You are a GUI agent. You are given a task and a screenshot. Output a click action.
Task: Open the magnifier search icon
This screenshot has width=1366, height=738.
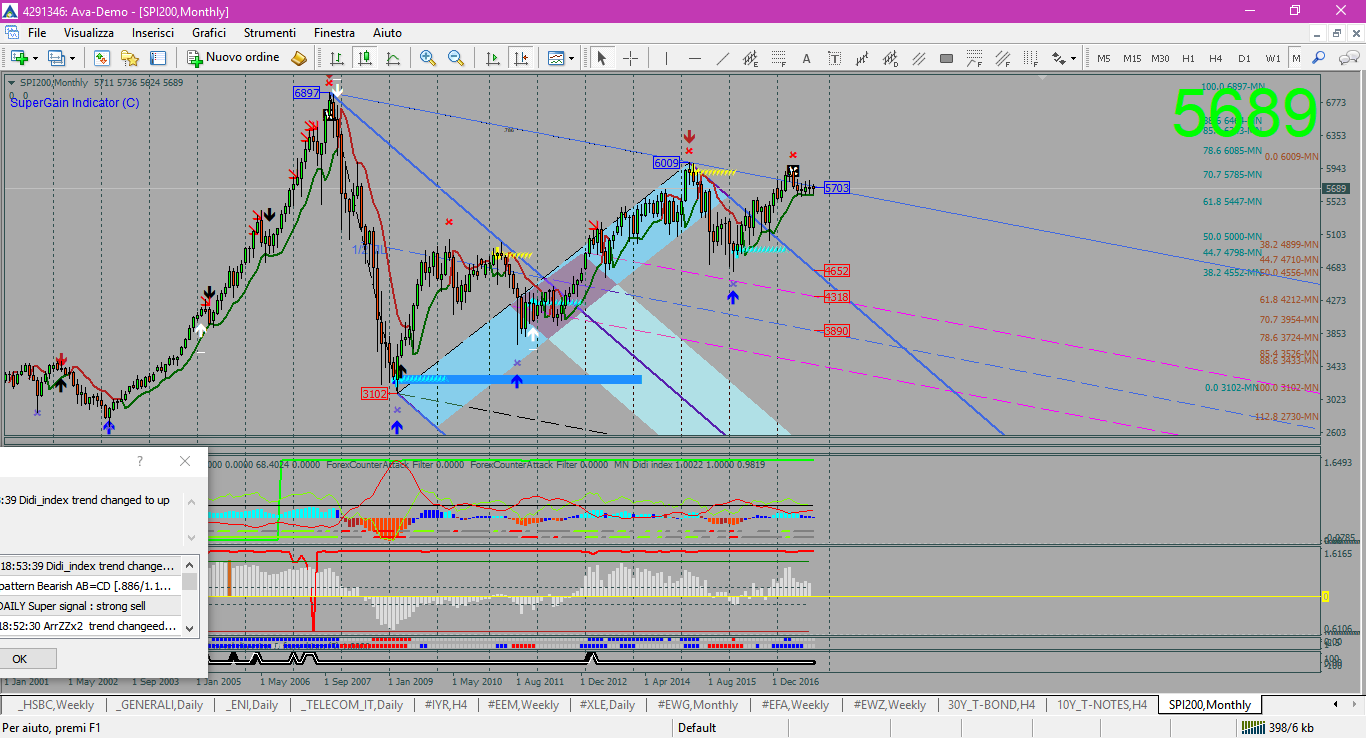[x=1319, y=58]
